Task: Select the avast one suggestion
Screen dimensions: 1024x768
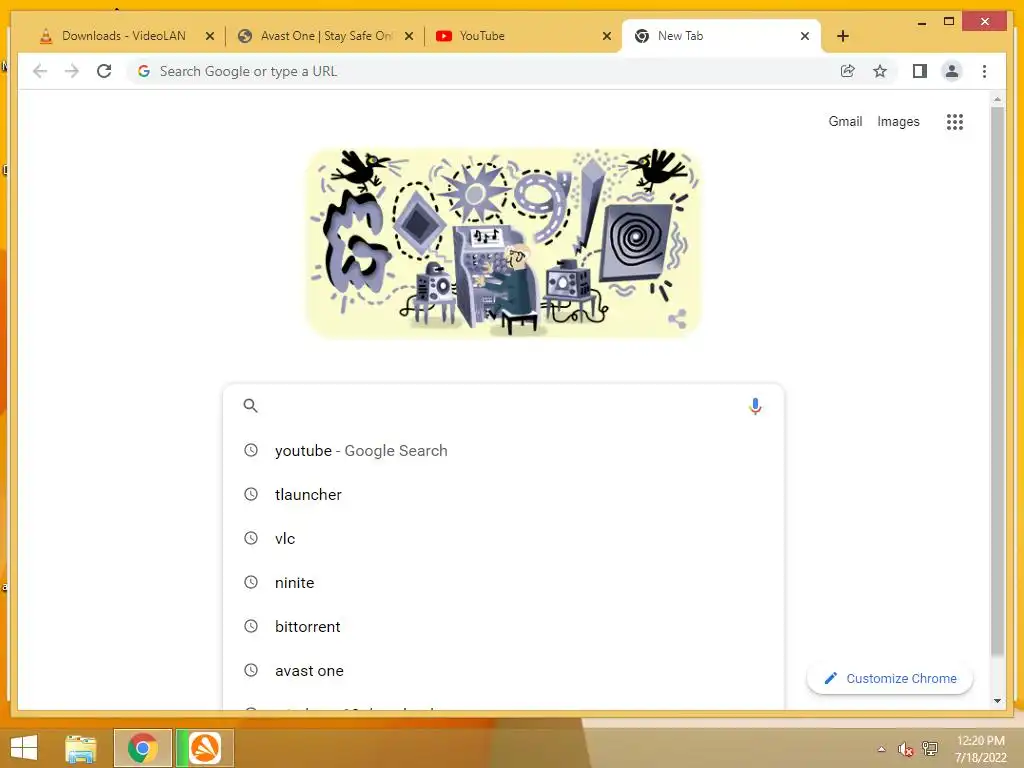Action: (x=503, y=671)
